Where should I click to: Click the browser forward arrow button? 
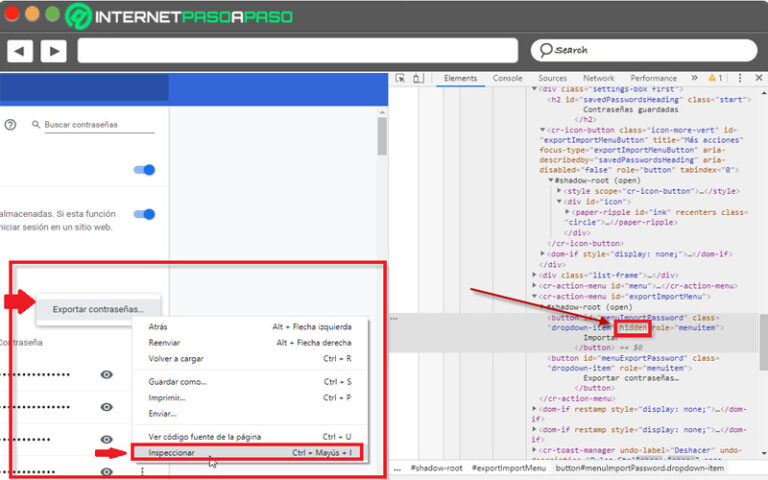click(x=53, y=50)
